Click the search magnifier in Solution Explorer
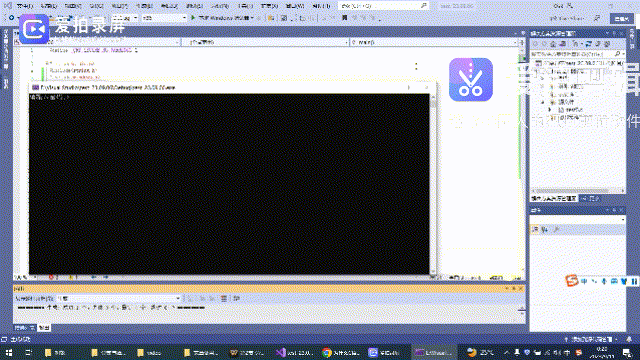Image resolution: width=640 pixels, height=360 pixels. tap(618, 53)
